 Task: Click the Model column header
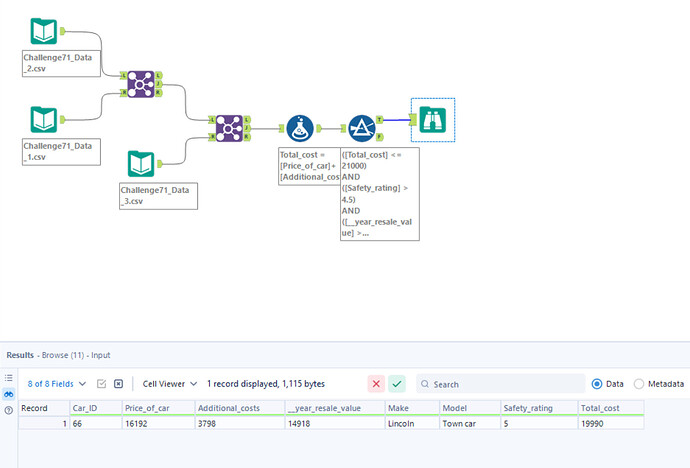470,408
